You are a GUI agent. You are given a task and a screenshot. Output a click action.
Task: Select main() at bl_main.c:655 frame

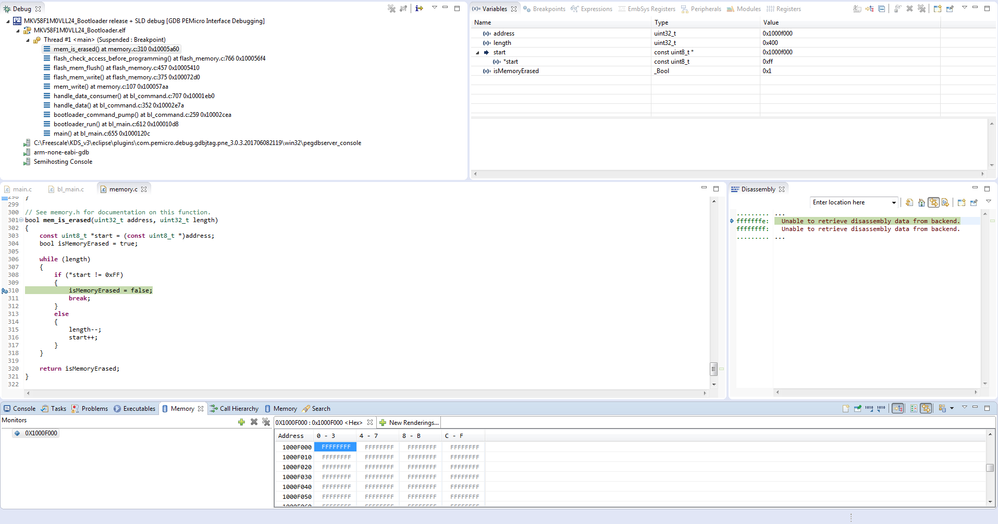(97, 134)
